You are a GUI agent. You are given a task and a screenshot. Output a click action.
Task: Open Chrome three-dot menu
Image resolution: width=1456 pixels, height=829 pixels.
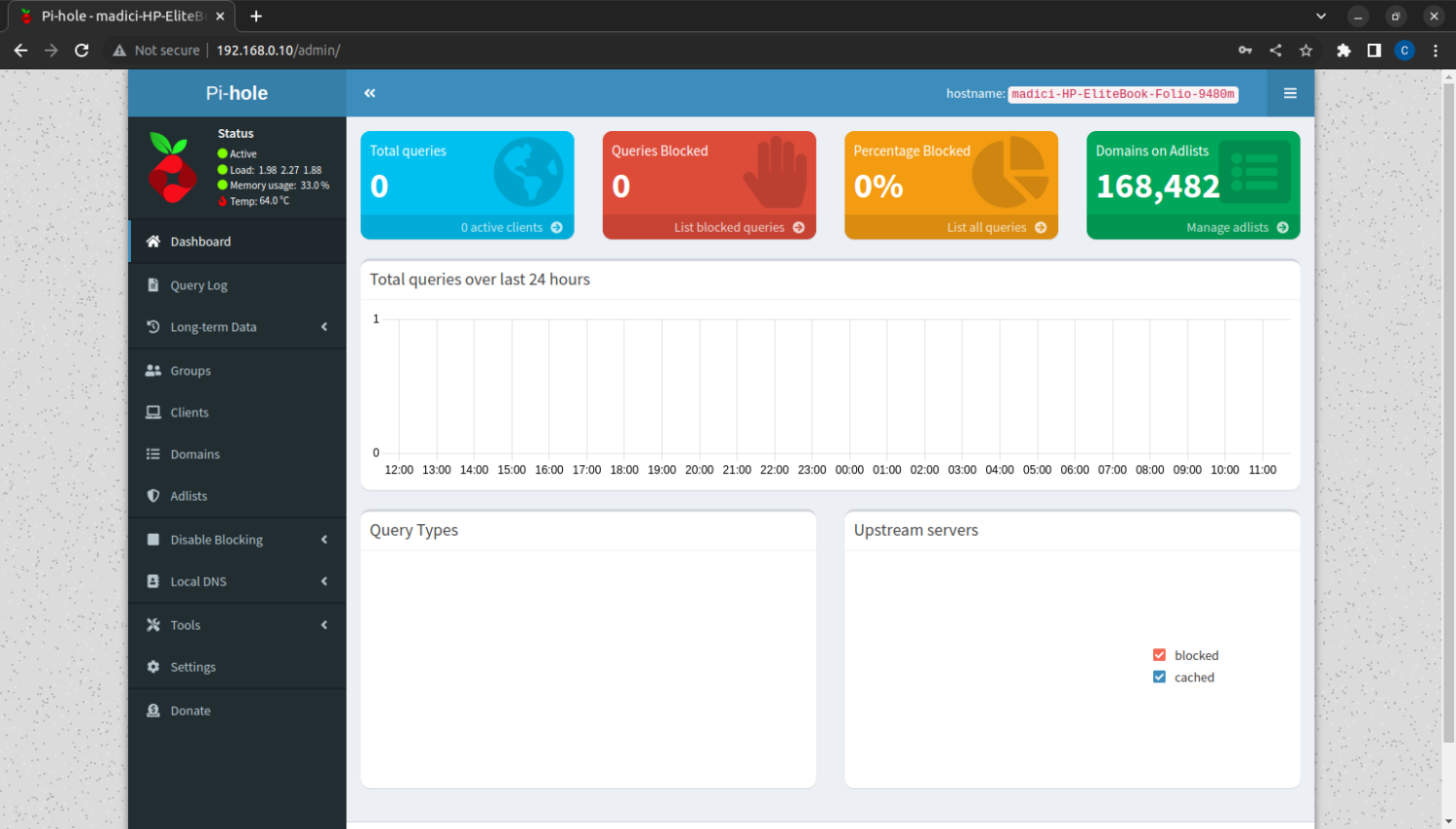click(x=1436, y=50)
